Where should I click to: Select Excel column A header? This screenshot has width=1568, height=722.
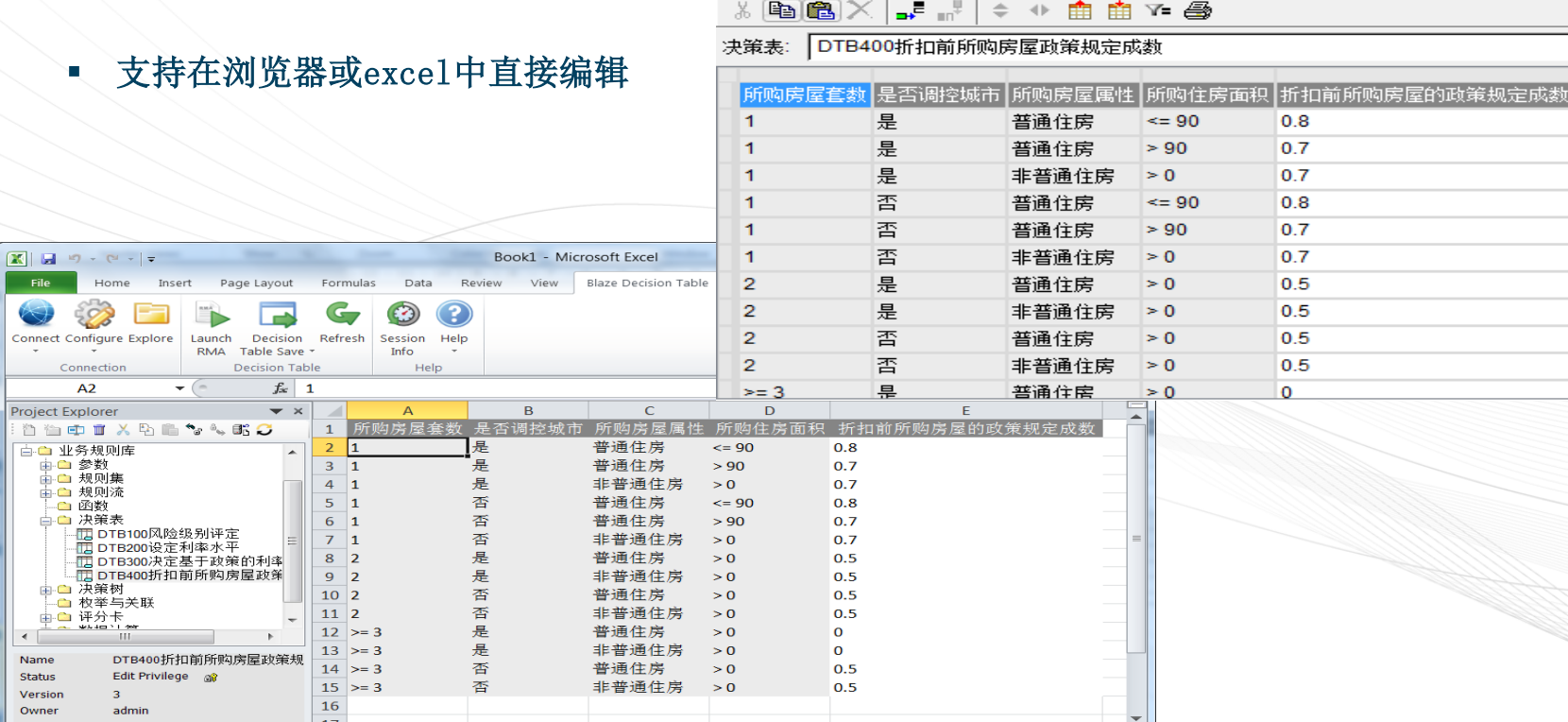pyautogui.click(x=407, y=410)
